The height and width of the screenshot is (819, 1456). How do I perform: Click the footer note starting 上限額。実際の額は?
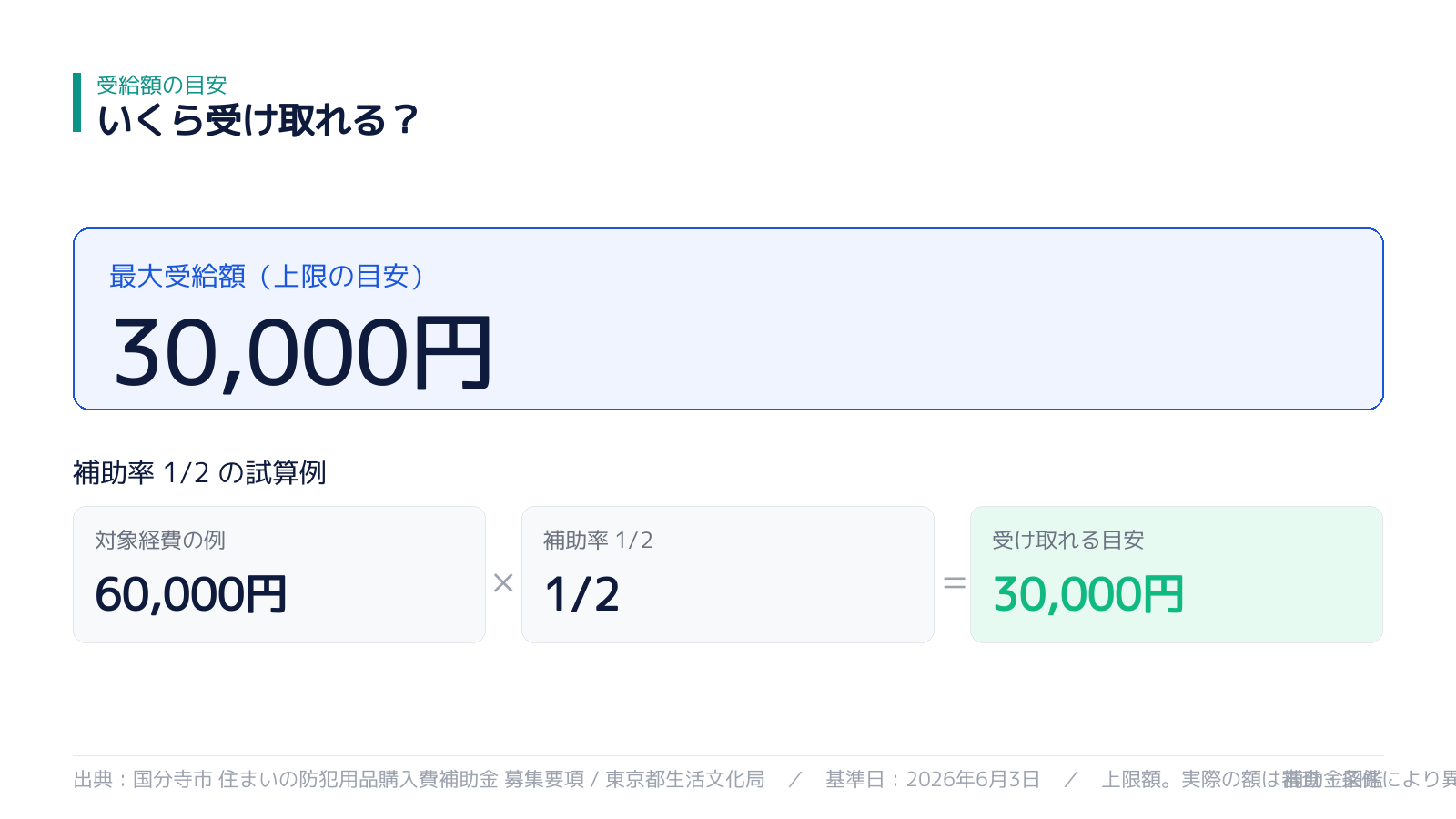tap(1279, 779)
